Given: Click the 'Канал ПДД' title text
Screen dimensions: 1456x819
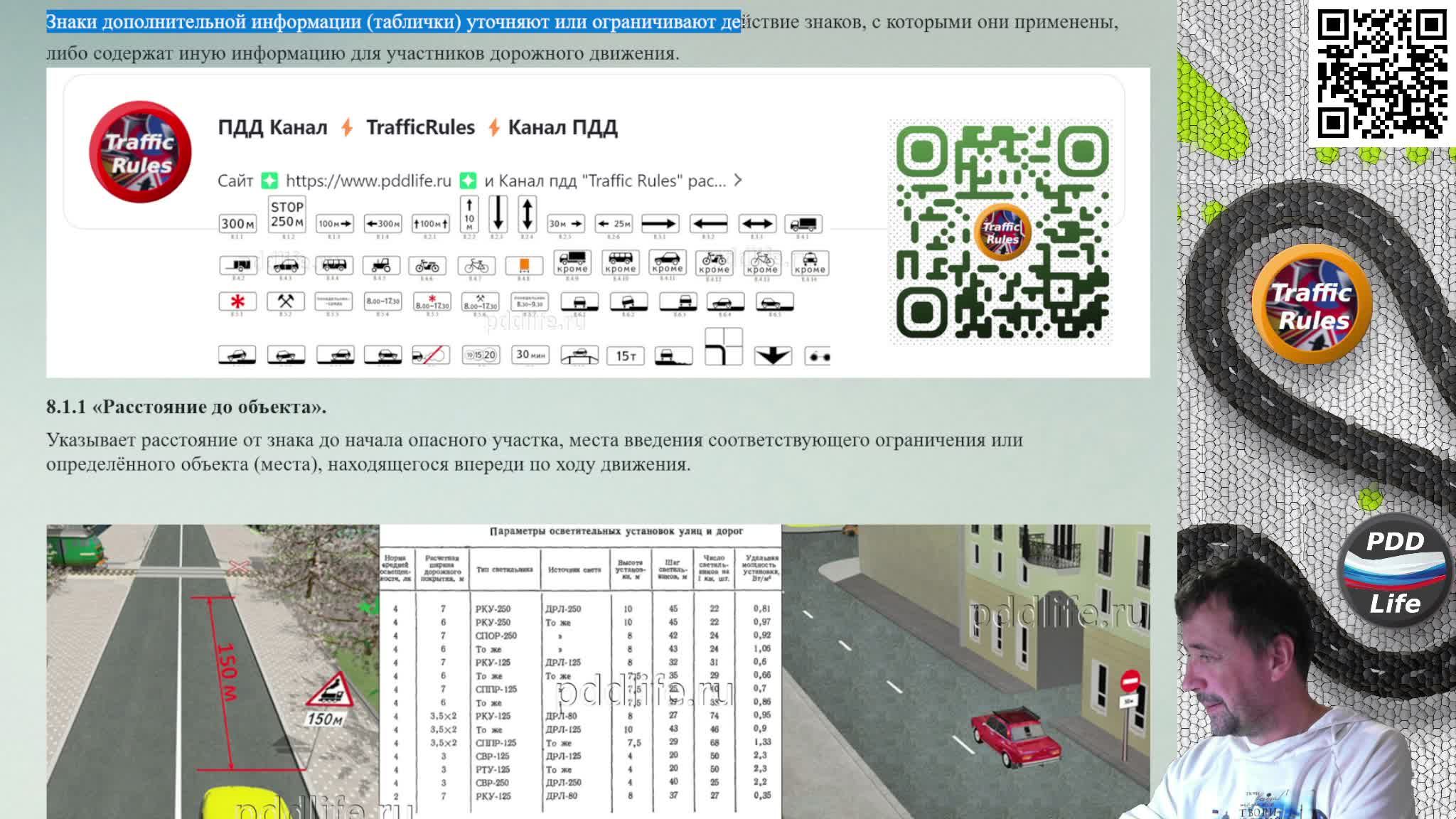Looking at the screenshot, I should tap(562, 128).
